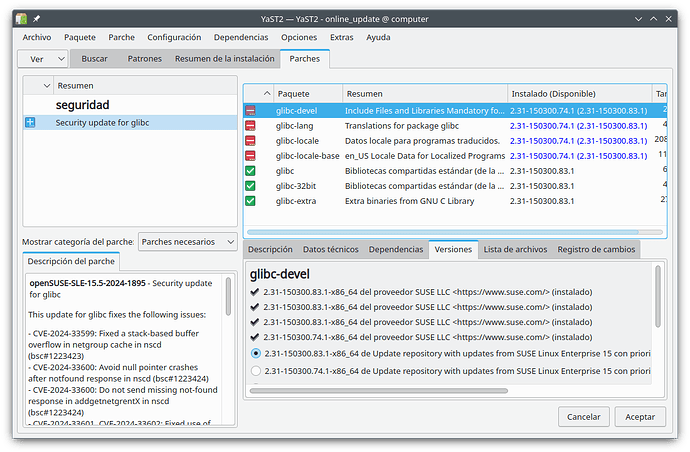This screenshot has width=690, height=452.
Task: Click the Instalado (Disponible) column header
Action: (x=579, y=92)
